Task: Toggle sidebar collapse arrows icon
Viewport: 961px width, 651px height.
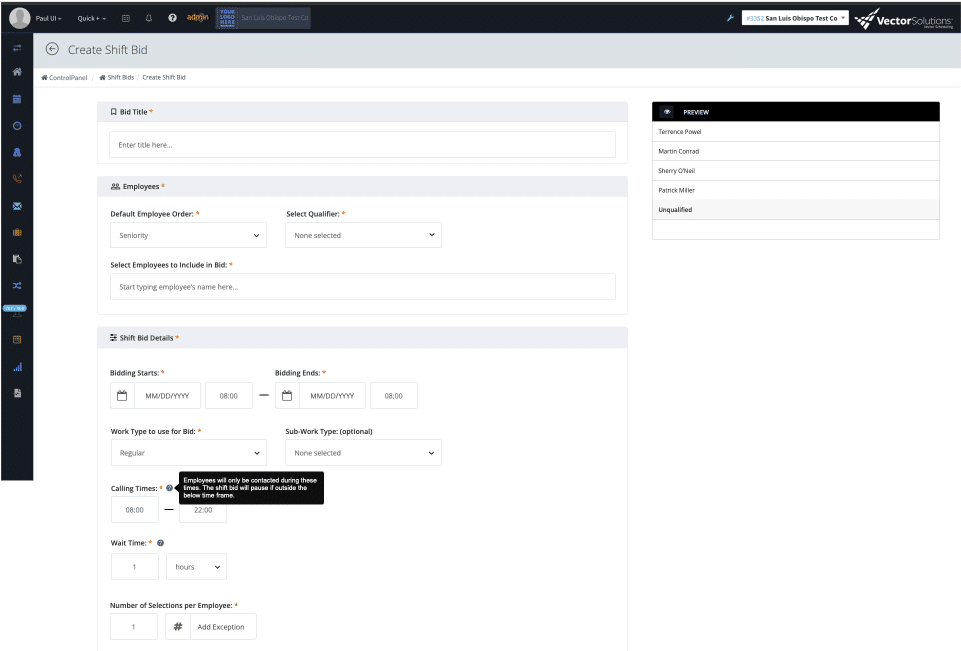Action: 17,48
